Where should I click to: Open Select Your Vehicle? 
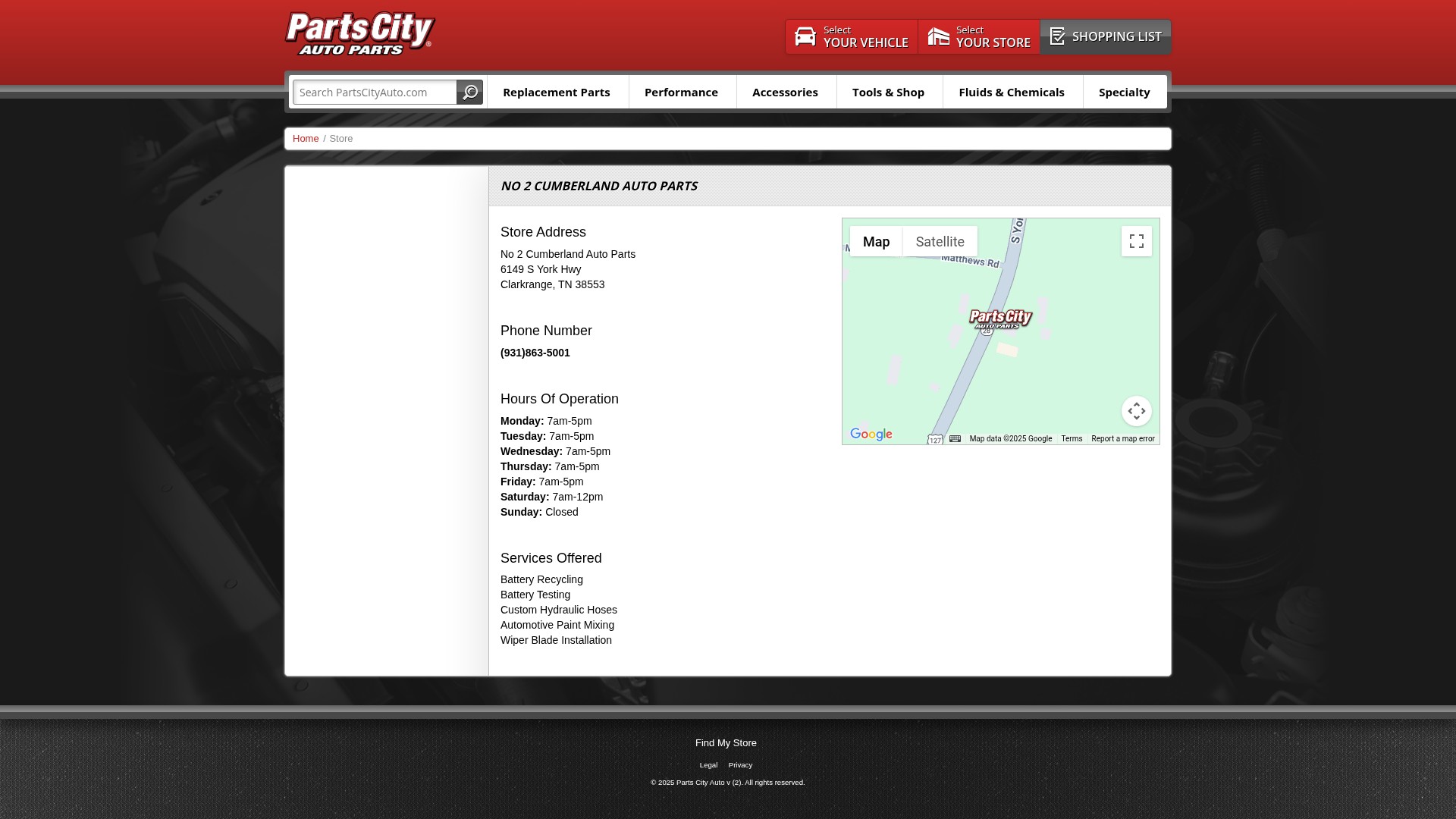coord(852,36)
